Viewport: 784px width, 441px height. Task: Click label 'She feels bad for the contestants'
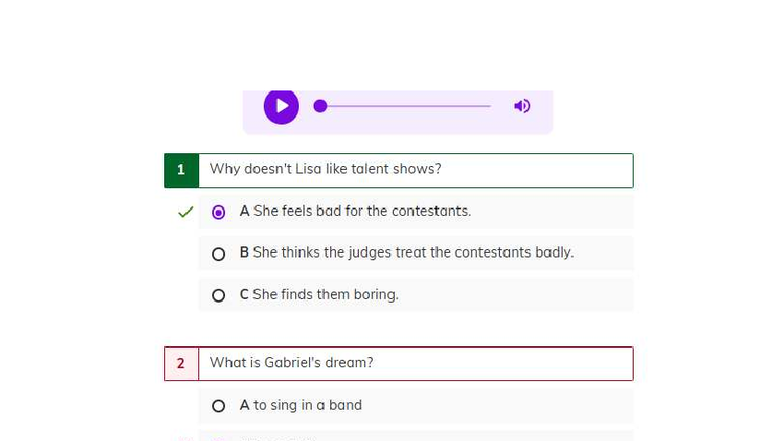click(362, 211)
